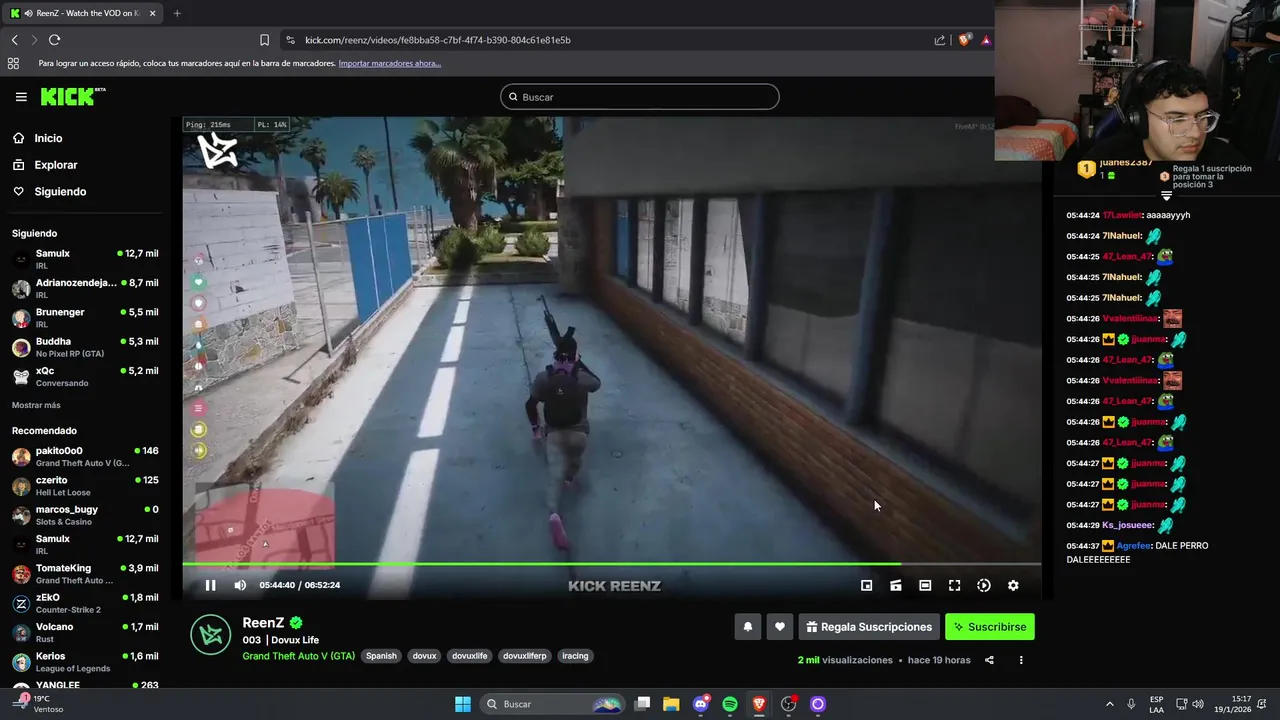Open ReenZ channel avatar

(211, 635)
